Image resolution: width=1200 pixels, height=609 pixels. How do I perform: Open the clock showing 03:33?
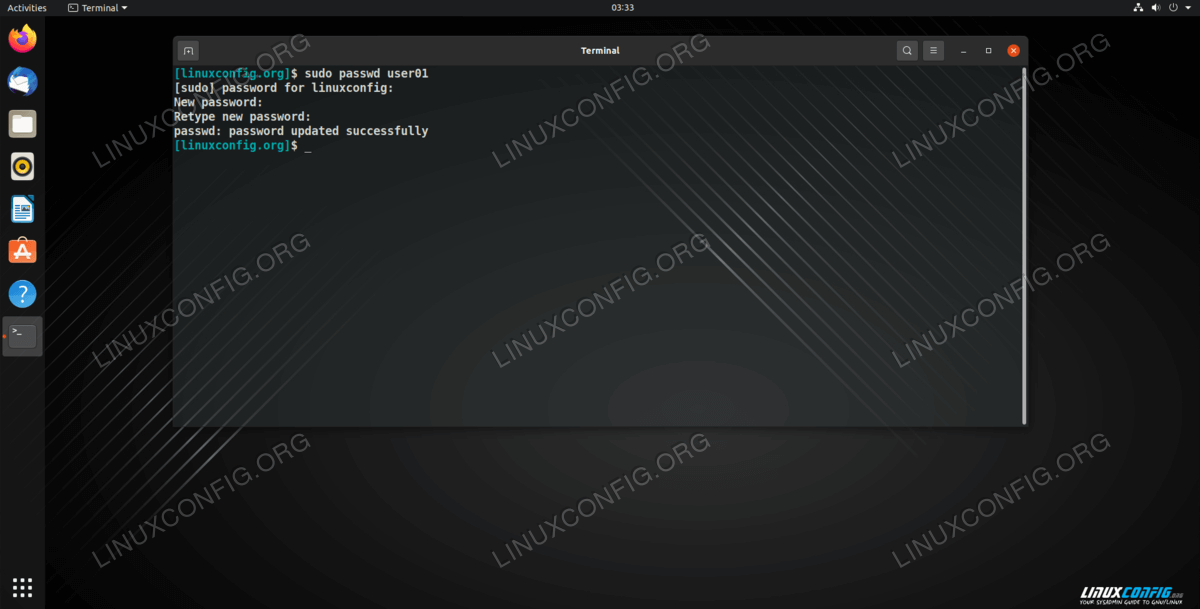(622, 8)
